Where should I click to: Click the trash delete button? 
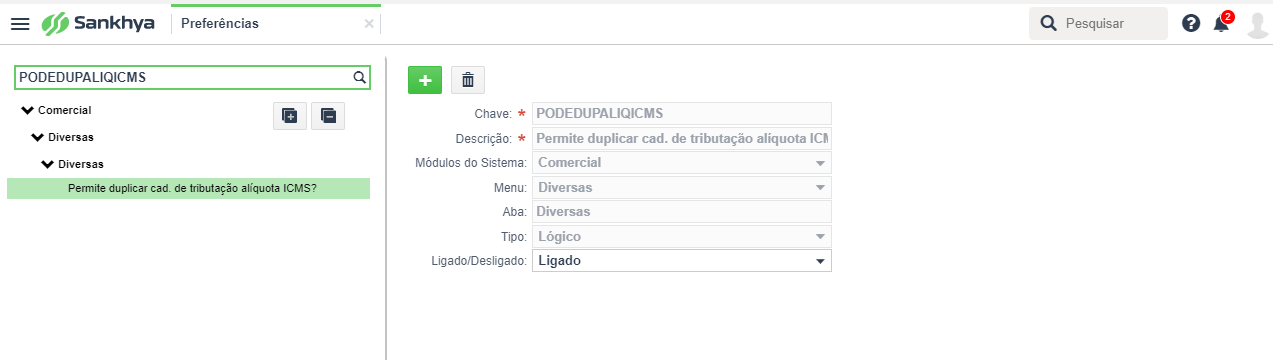pyautogui.click(x=468, y=80)
